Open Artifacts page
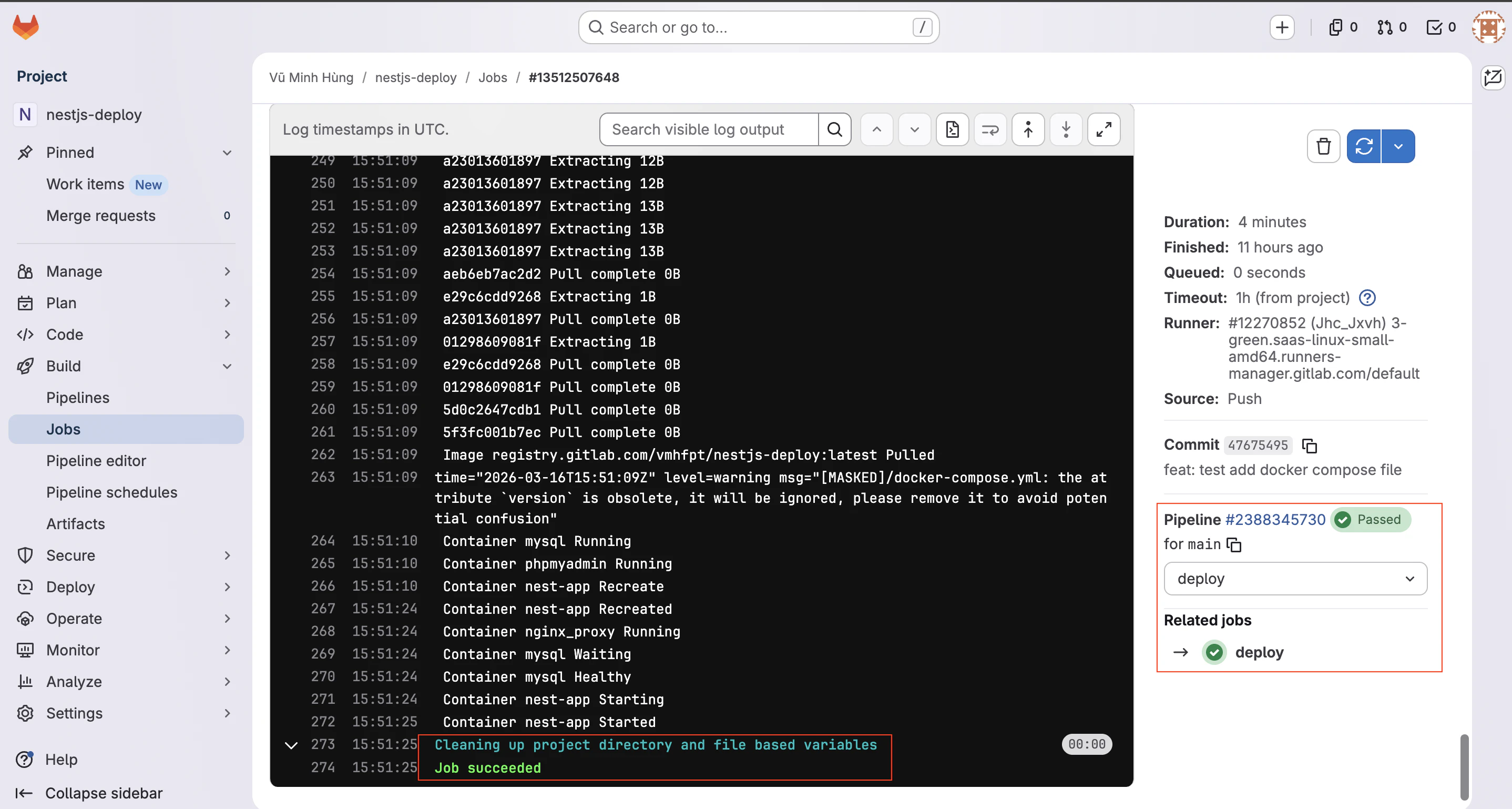Image resolution: width=1512 pixels, height=809 pixels. (x=126, y=524)
